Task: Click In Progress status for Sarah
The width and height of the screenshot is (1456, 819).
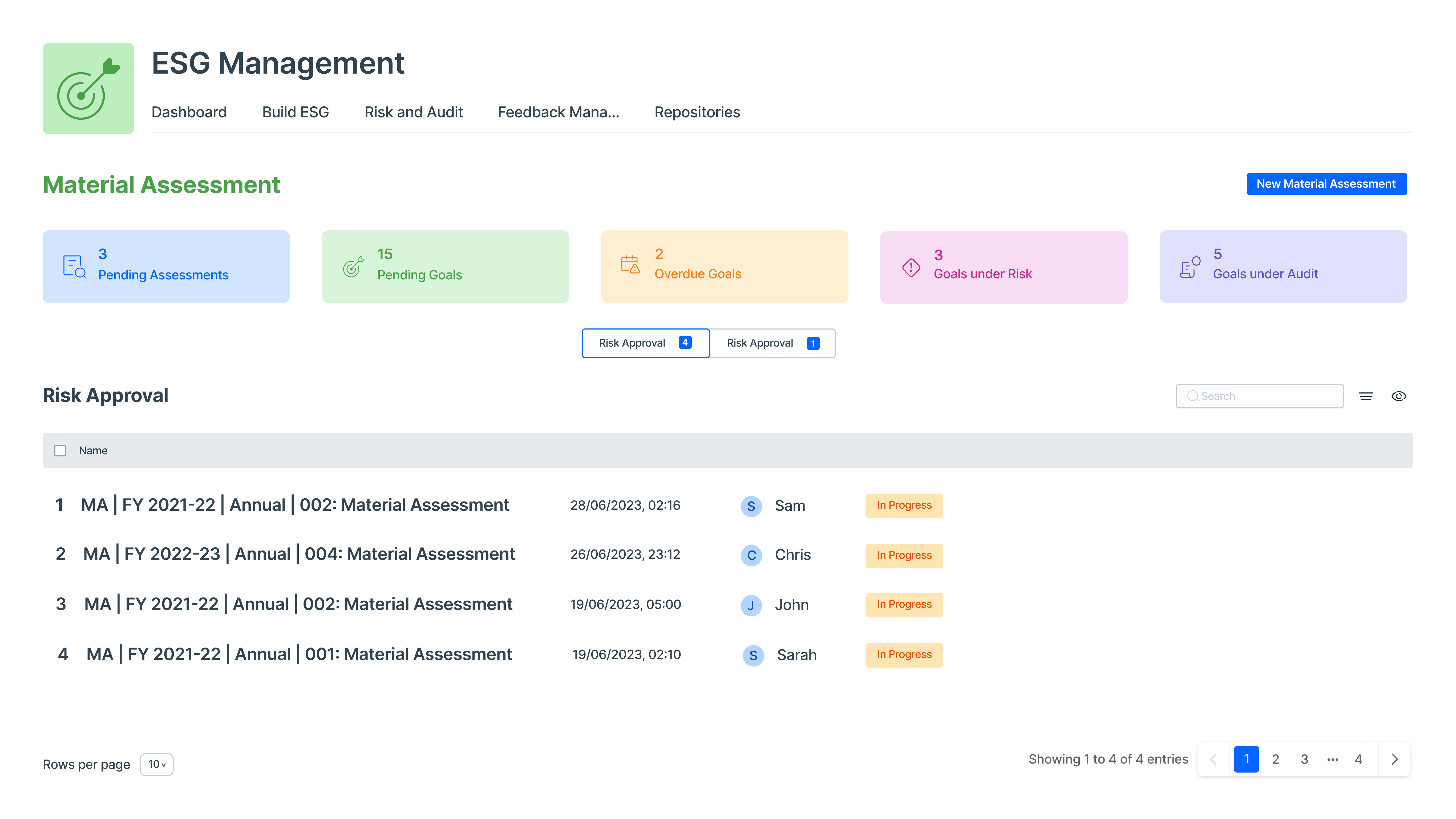Action: click(904, 655)
